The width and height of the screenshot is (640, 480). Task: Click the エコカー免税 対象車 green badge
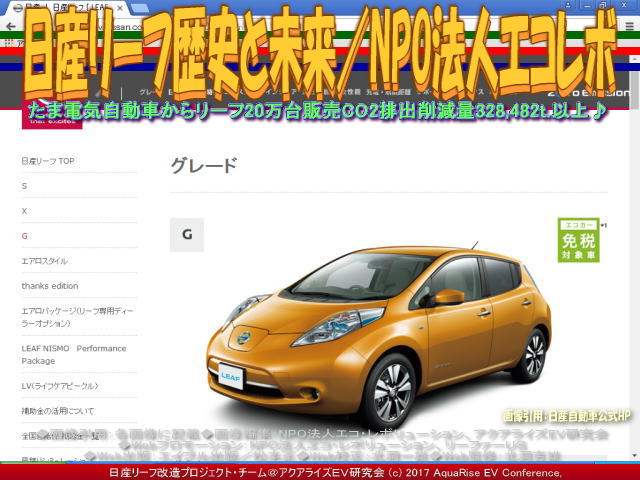coord(578,240)
